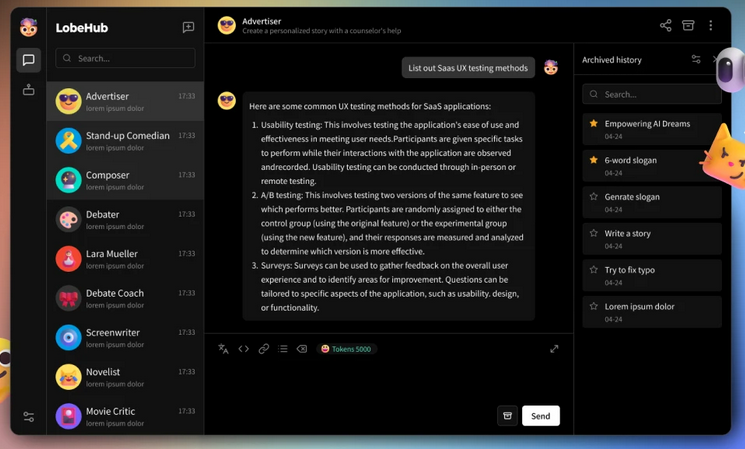Click the Advertiser avatar in the chat header
Viewport: 745px width, 449px height.
point(227,25)
